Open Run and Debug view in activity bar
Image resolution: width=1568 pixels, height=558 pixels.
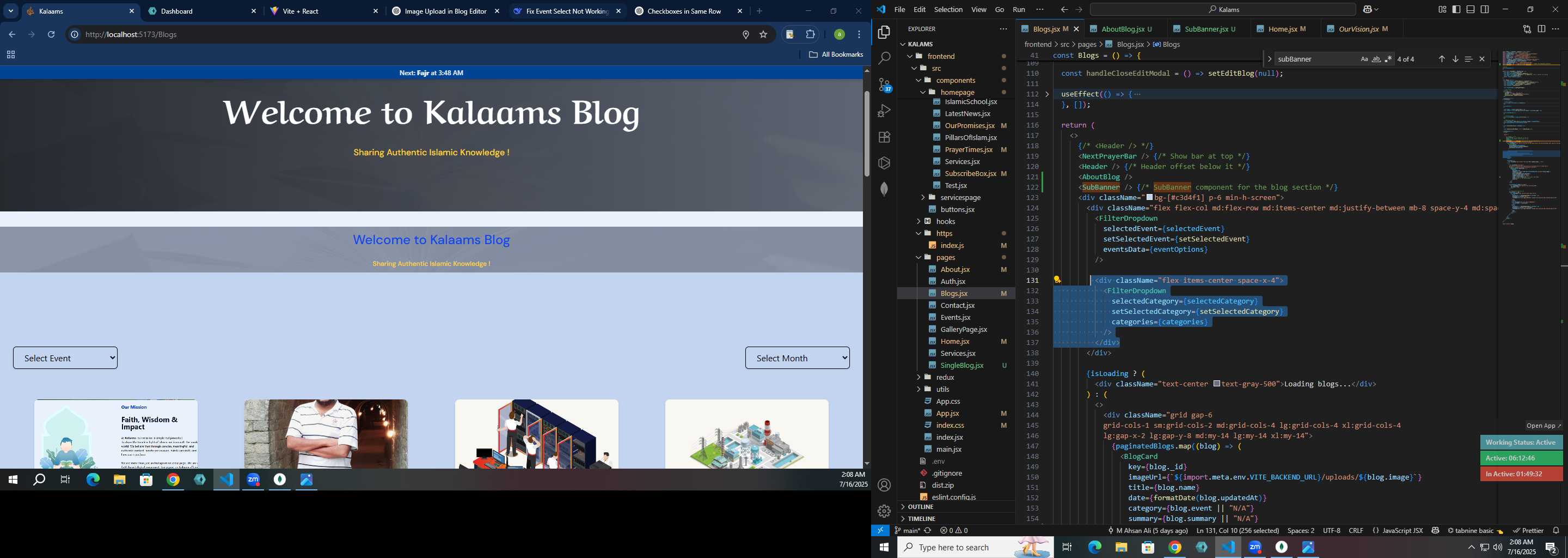click(884, 111)
